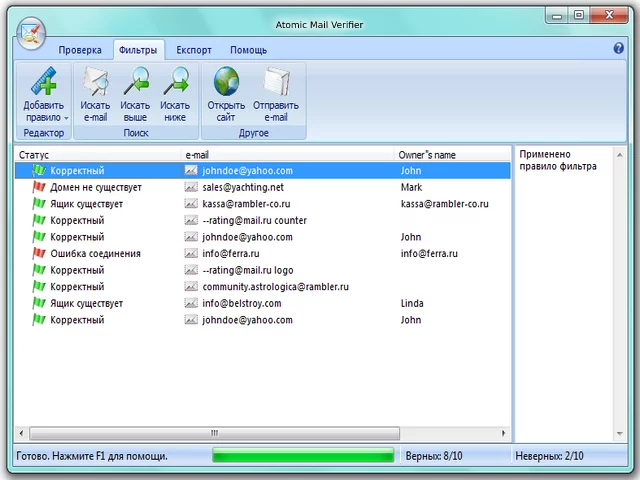The height and width of the screenshot is (480, 640).
Task: Click the Готово status bar message
Action: tap(92, 456)
